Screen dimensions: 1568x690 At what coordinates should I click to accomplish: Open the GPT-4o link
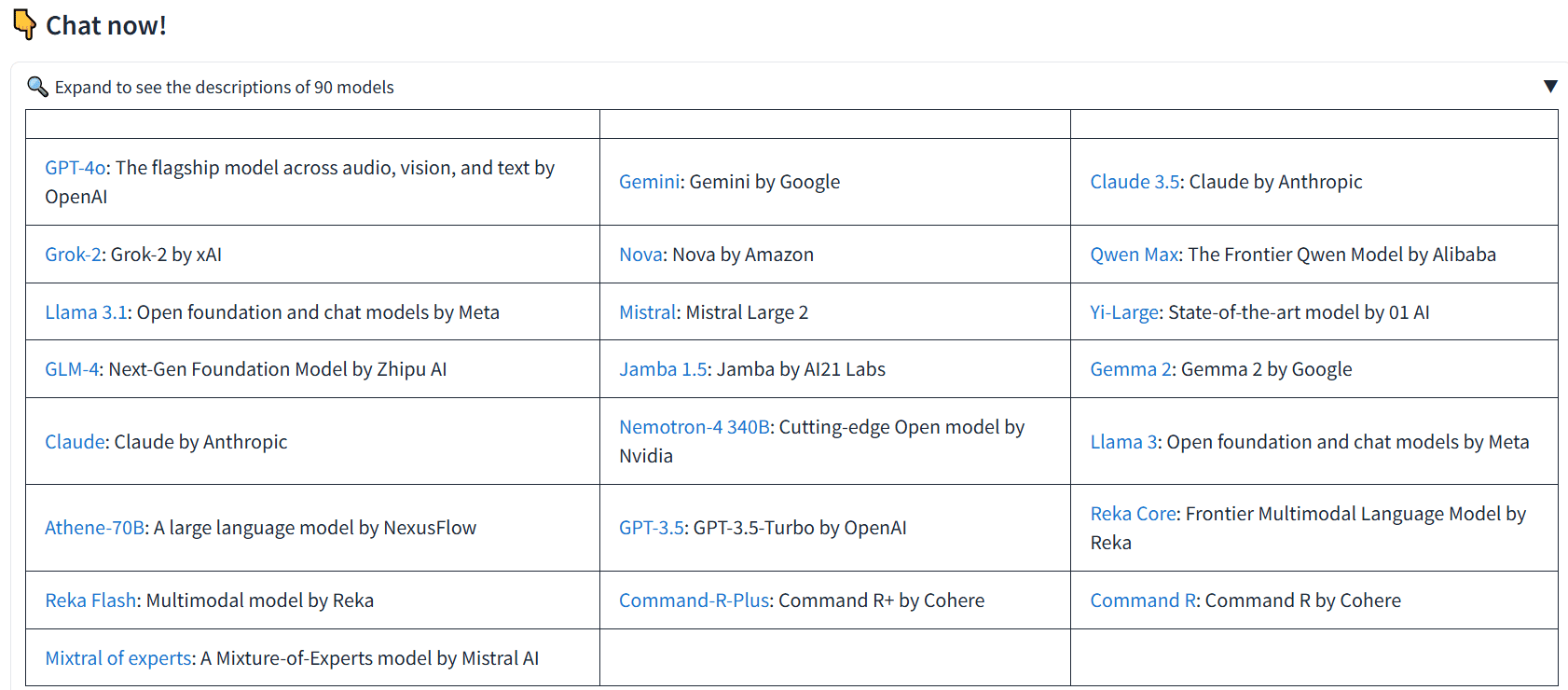click(x=76, y=168)
